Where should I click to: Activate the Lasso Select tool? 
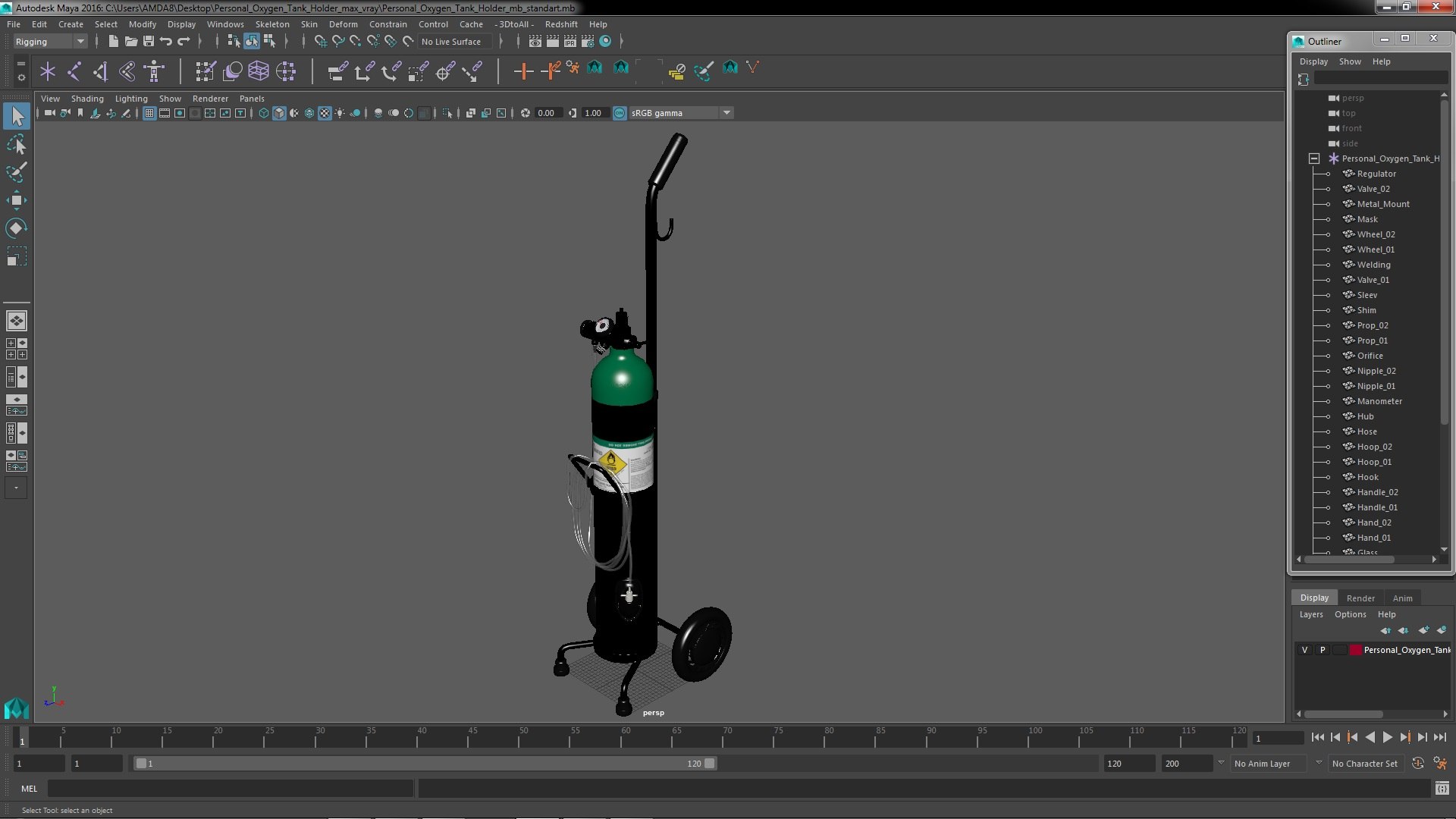[x=17, y=144]
